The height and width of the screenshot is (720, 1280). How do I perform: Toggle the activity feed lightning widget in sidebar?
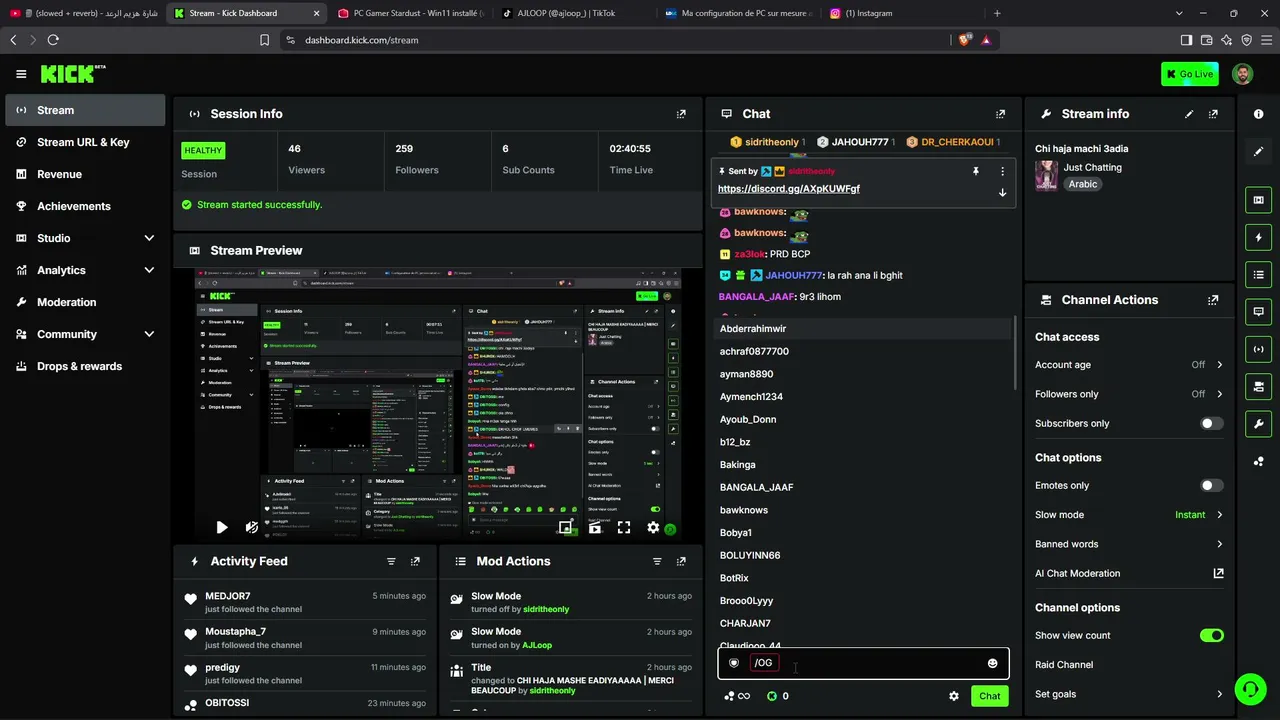[1258, 238]
